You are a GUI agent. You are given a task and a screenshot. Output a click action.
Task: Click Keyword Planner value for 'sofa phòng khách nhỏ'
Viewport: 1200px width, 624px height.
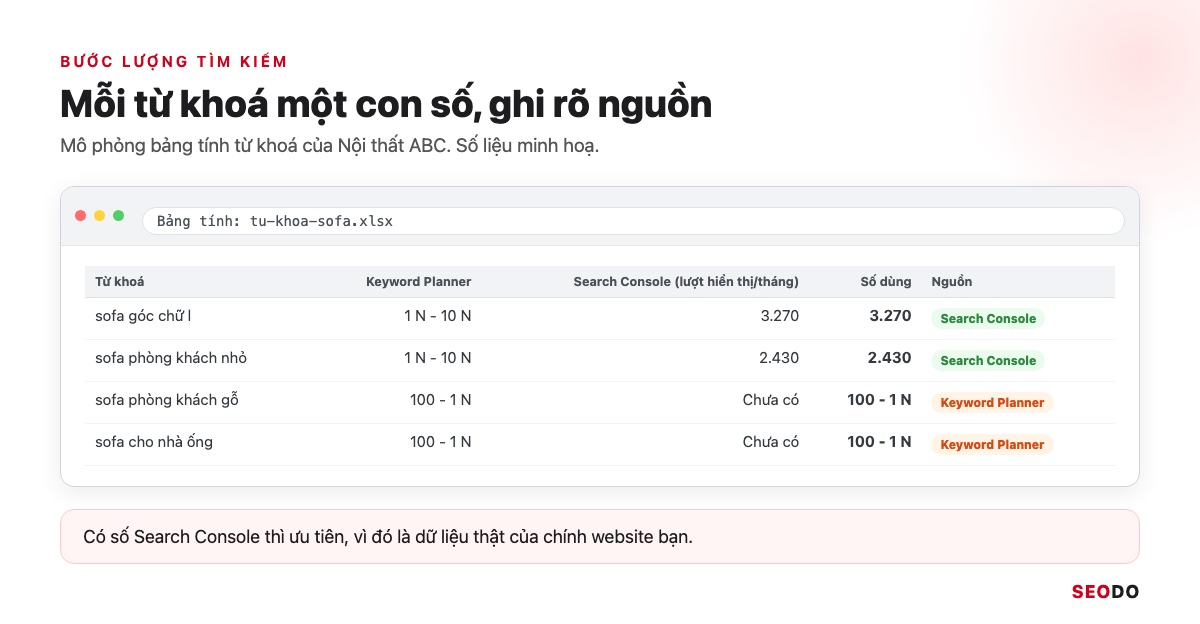438,358
